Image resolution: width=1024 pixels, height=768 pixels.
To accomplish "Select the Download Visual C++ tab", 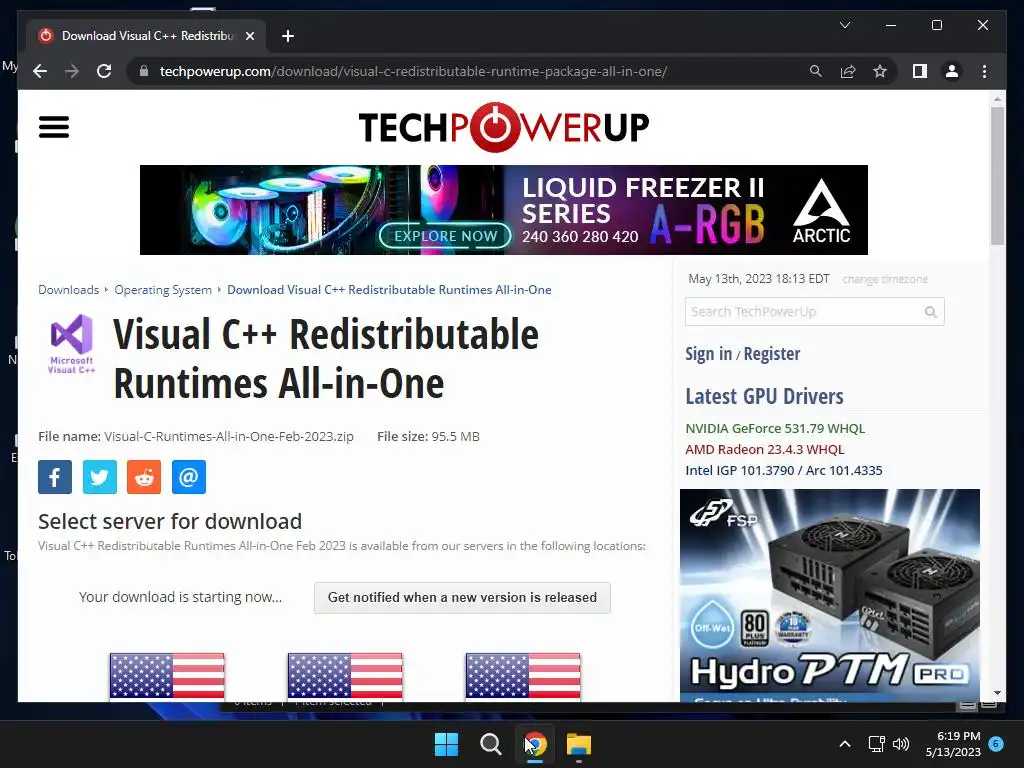I will click(147, 36).
